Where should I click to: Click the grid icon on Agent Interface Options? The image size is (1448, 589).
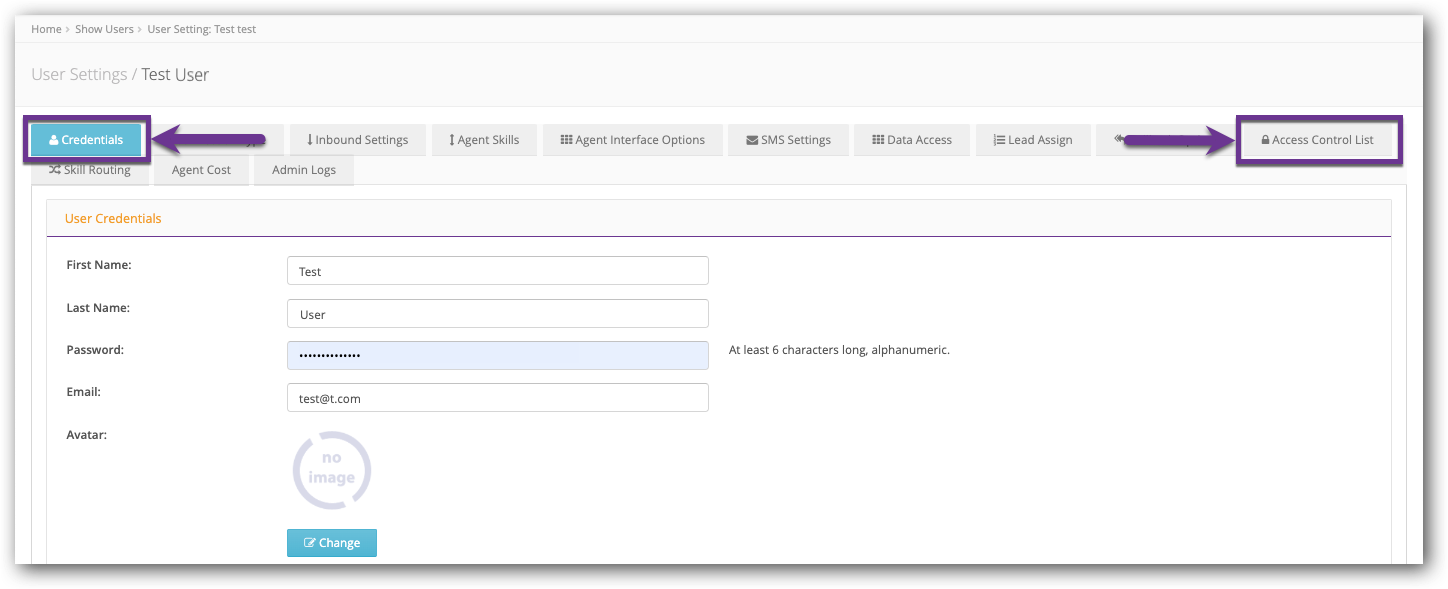[x=566, y=140]
